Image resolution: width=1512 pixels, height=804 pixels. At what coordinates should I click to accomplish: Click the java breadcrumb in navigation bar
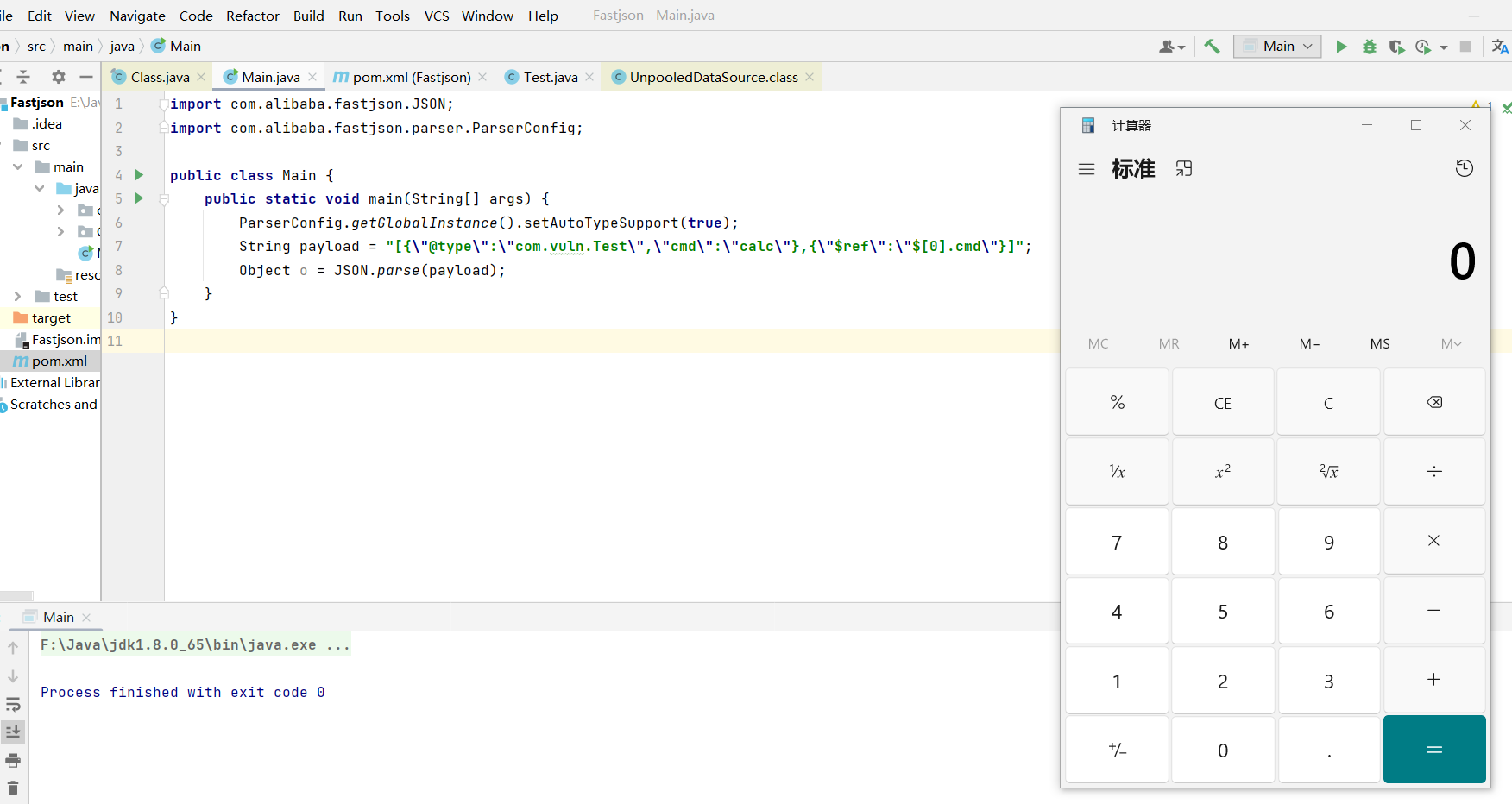pyautogui.click(x=122, y=47)
